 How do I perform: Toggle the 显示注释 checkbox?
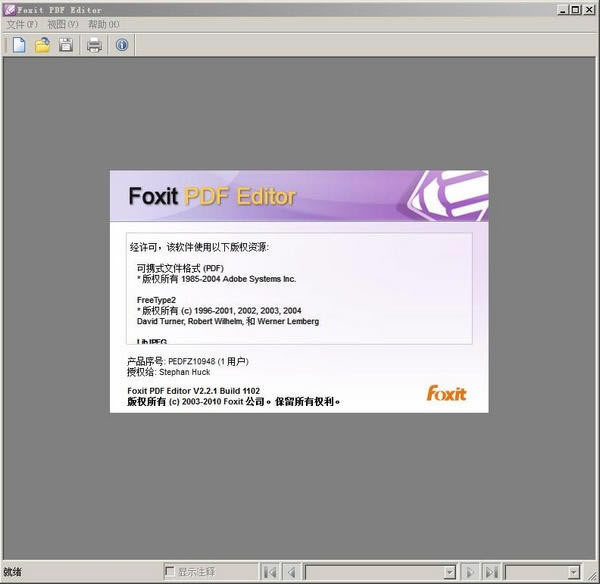point(169,572)
